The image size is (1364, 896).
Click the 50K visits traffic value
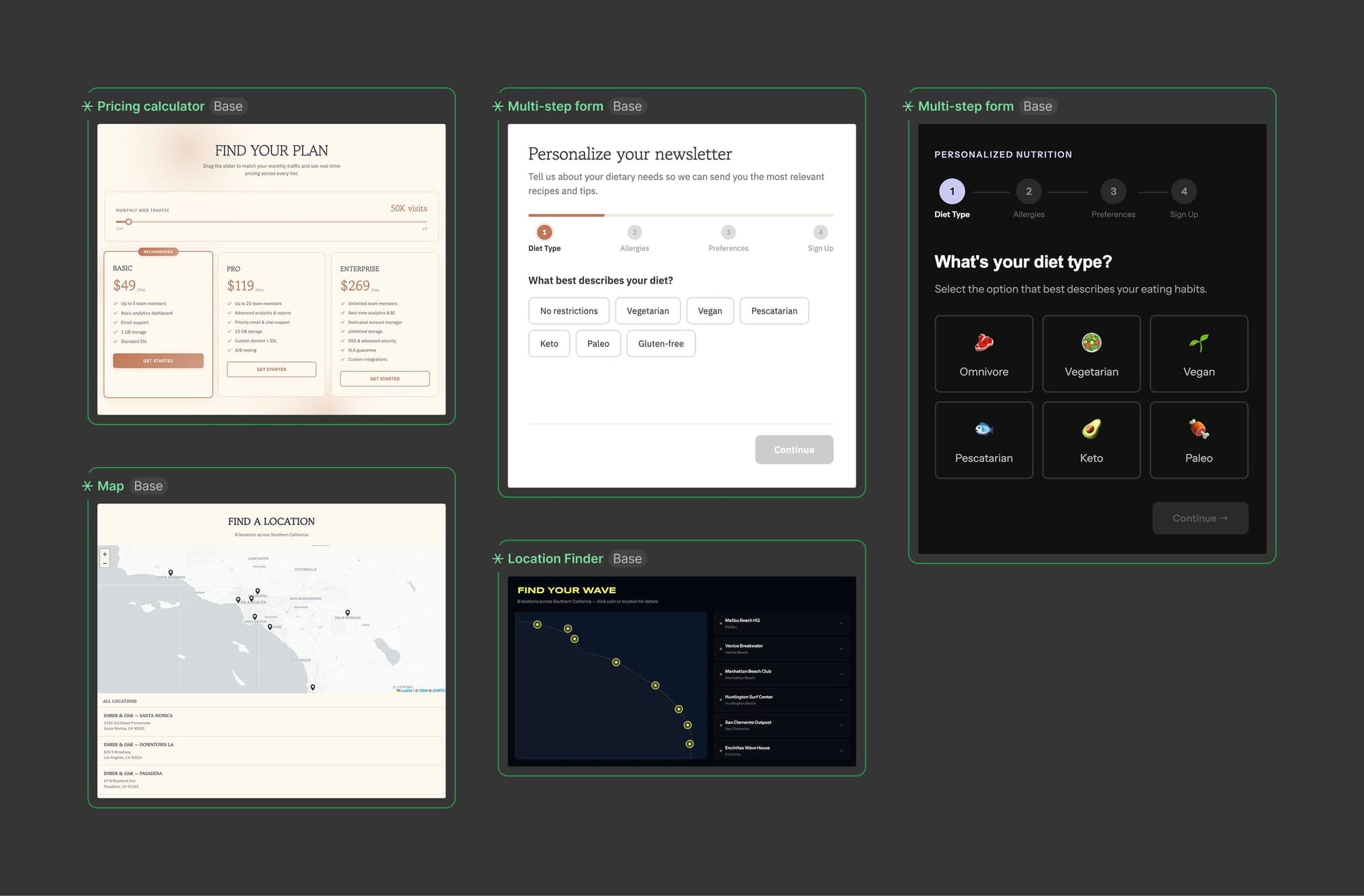tap(409, 209)
